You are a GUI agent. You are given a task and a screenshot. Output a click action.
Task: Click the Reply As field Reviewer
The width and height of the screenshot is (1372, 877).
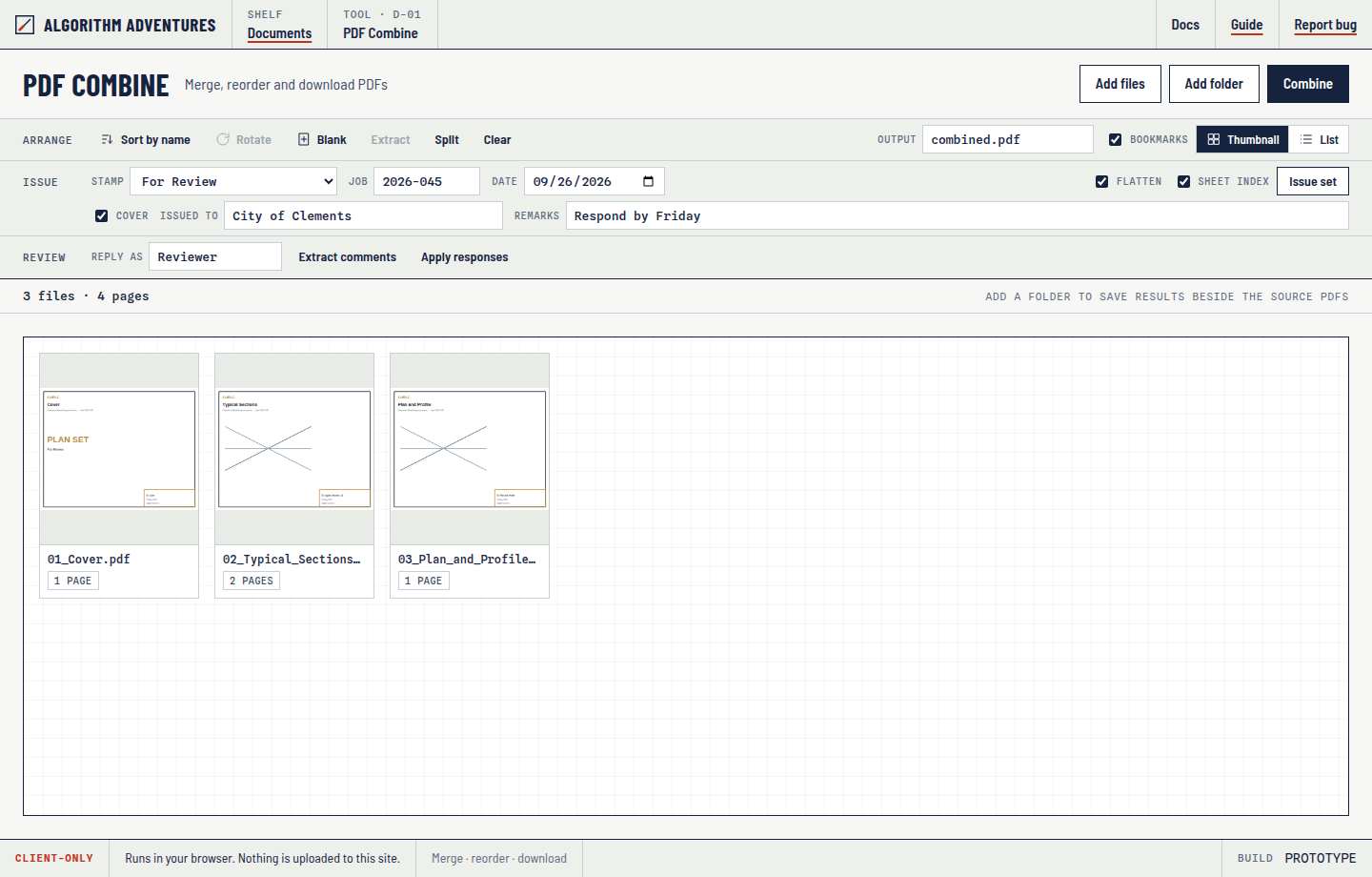pos(215,256)
